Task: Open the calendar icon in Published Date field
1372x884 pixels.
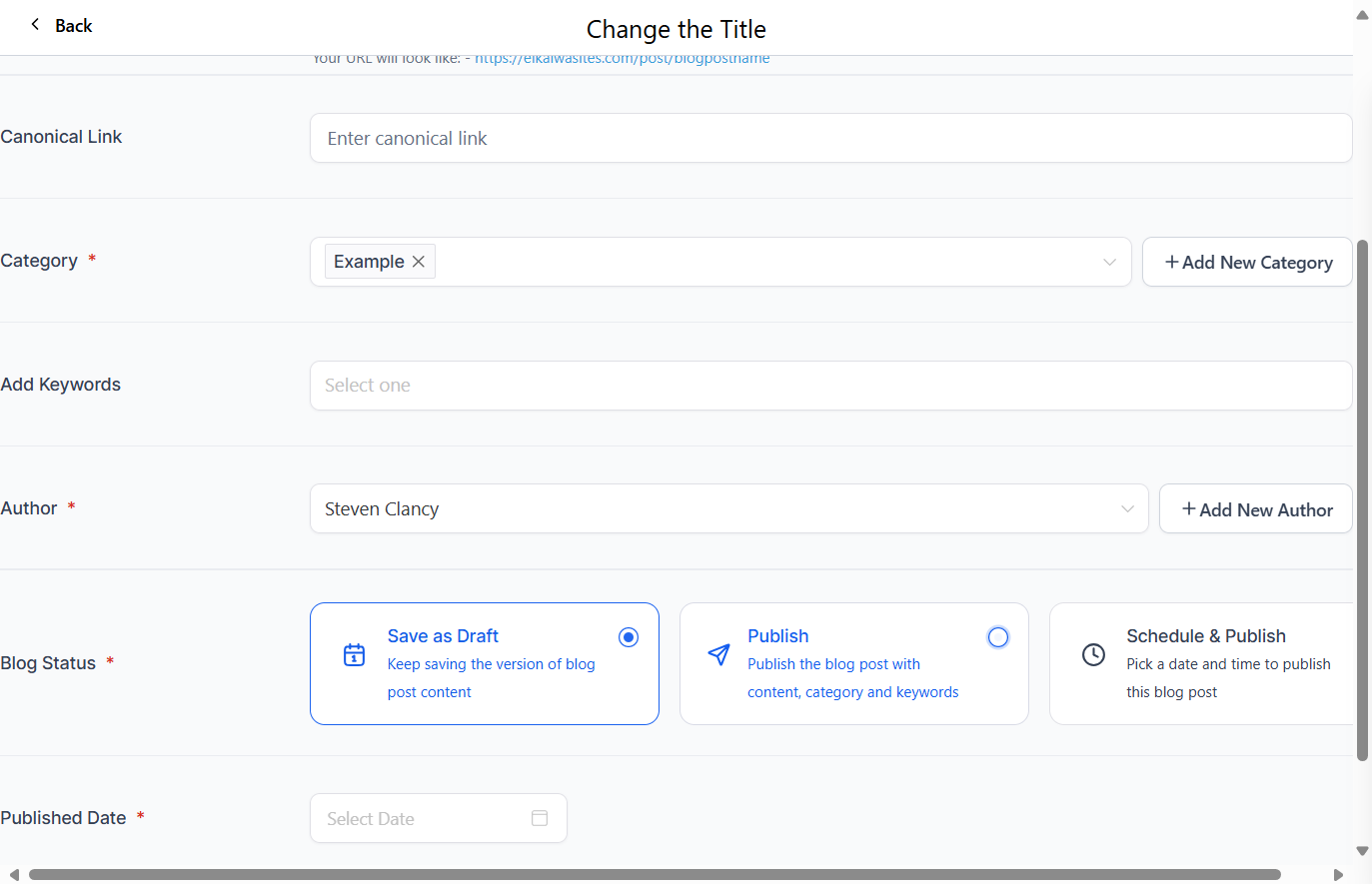Action: pyautogui.click(x=540, y=818)
